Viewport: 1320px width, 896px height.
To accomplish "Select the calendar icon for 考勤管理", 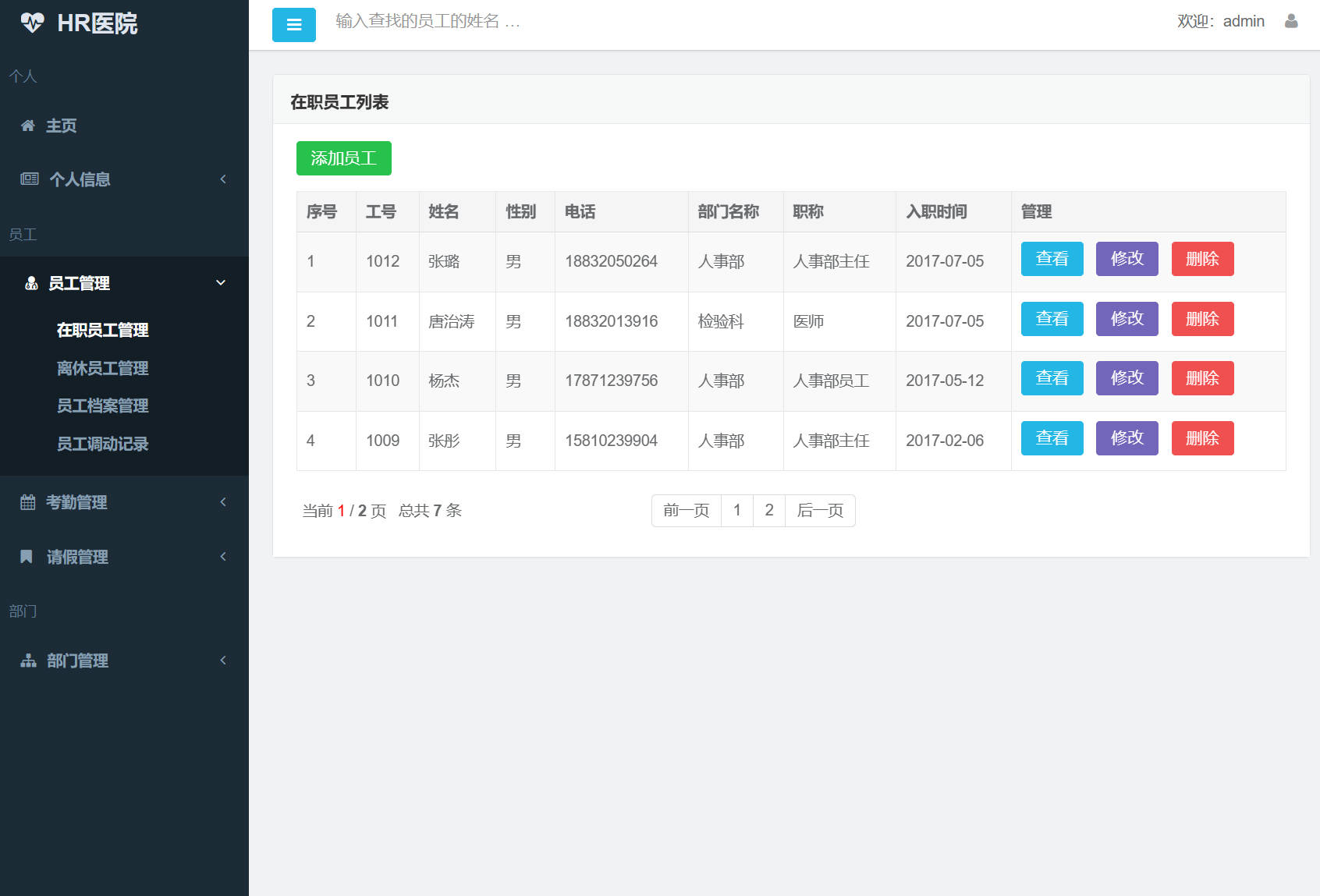I will click(27, 502).
